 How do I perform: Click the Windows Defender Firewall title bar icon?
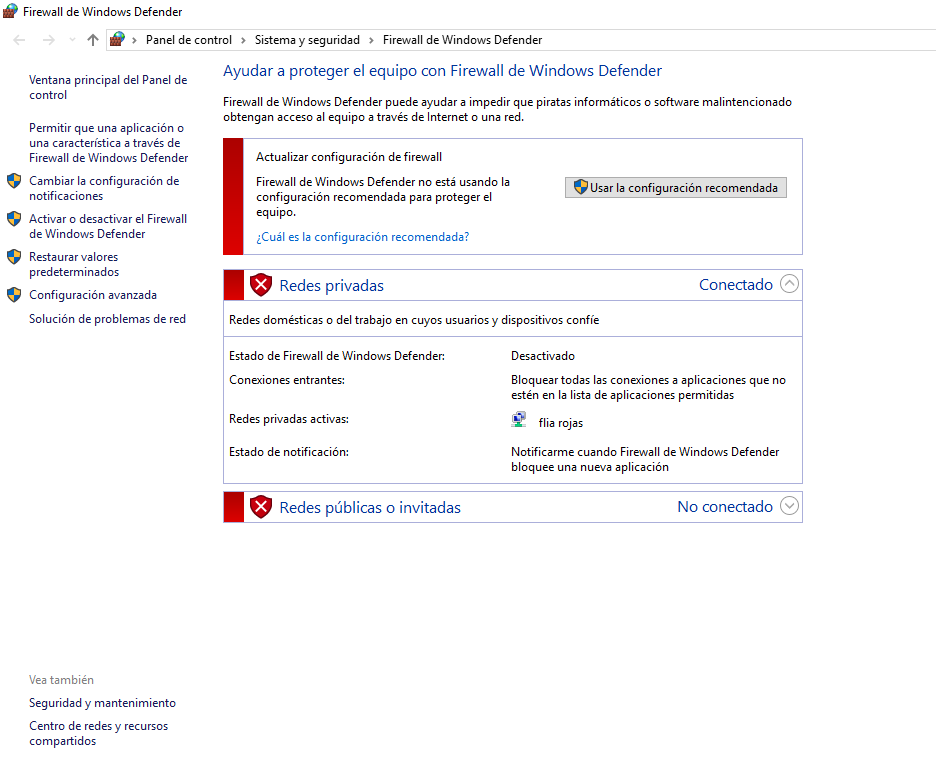(x=10, y=11)
